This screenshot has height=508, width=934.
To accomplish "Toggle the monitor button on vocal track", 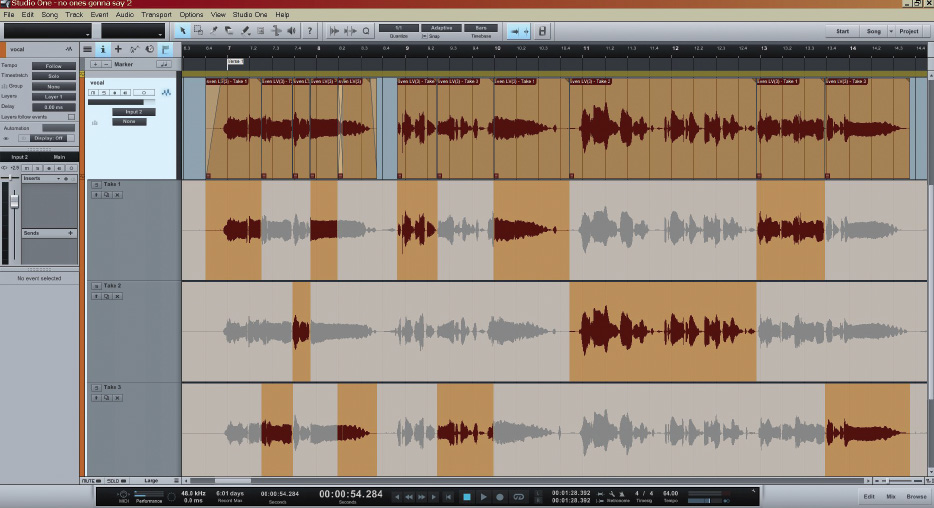I will tap(125, 93).
